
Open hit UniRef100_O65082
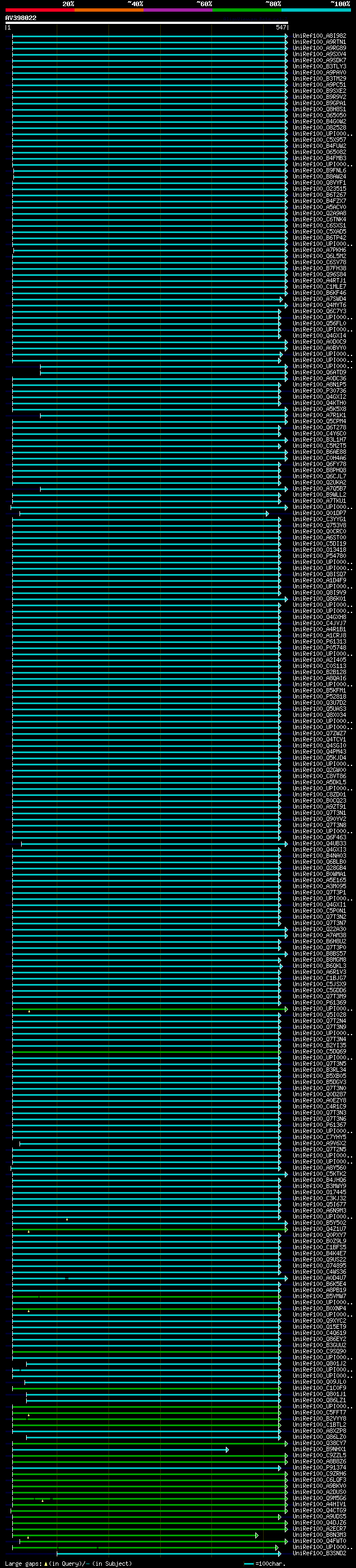(x=319, y=152)
